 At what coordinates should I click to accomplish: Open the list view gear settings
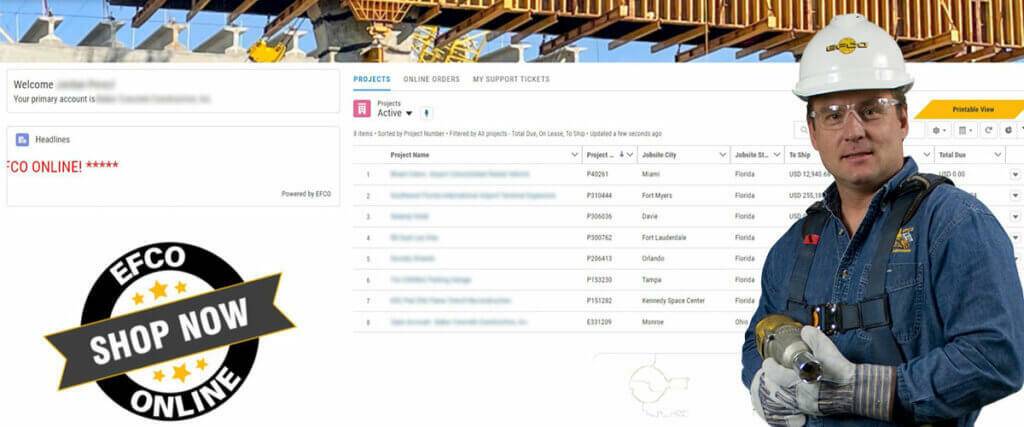[939, 130]
